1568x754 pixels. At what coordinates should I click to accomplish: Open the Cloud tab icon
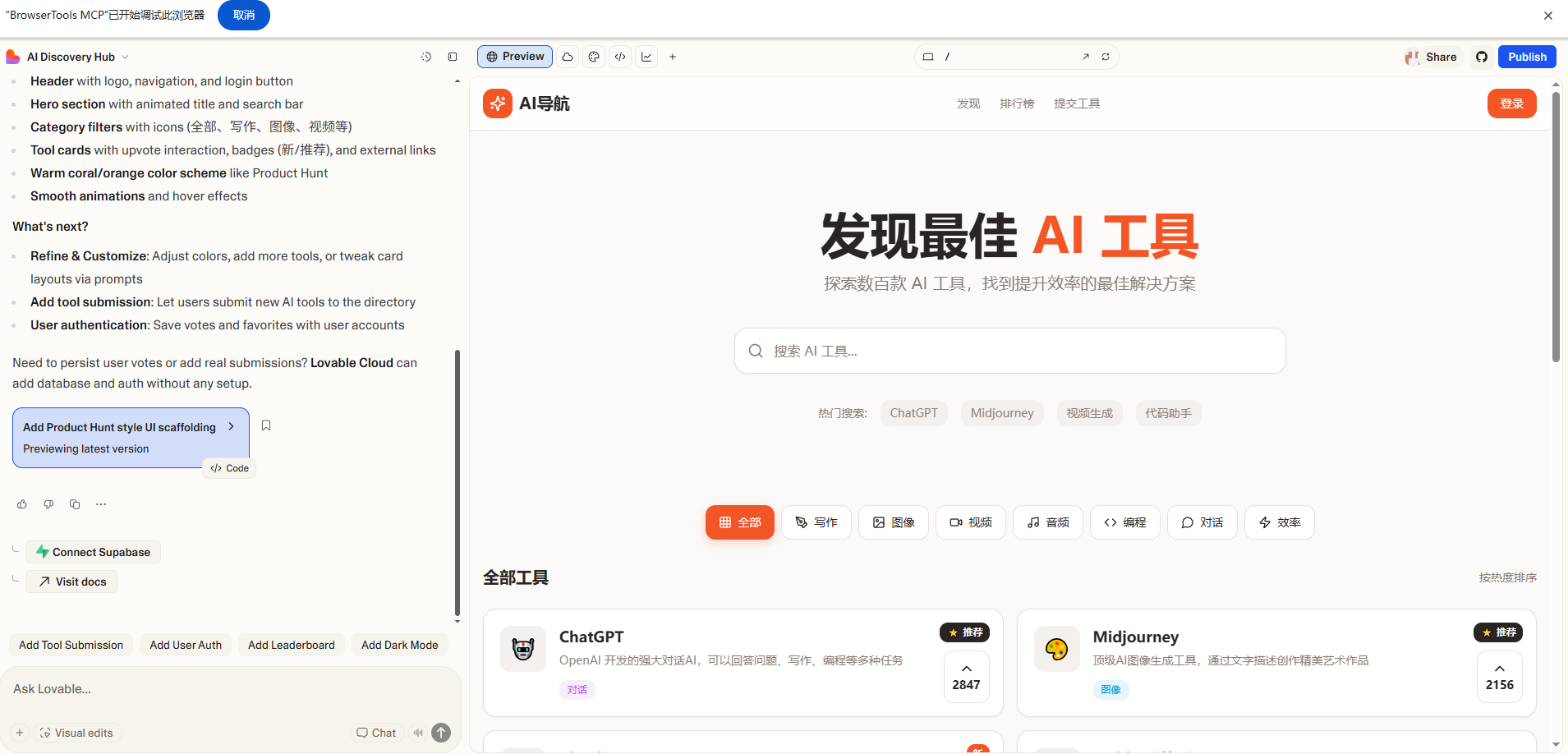568,57
